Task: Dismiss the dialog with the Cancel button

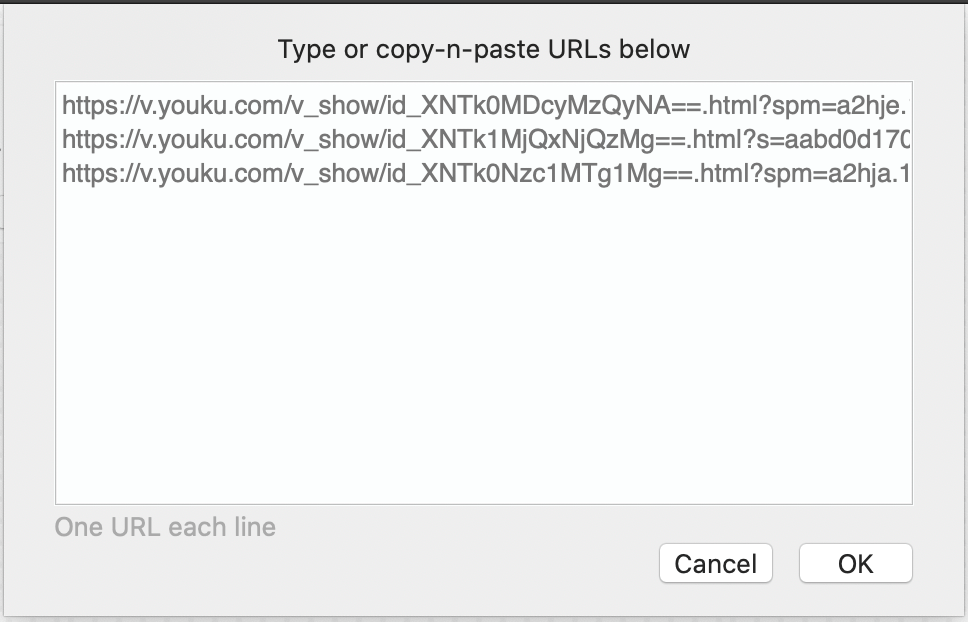Action: (715, 564)
